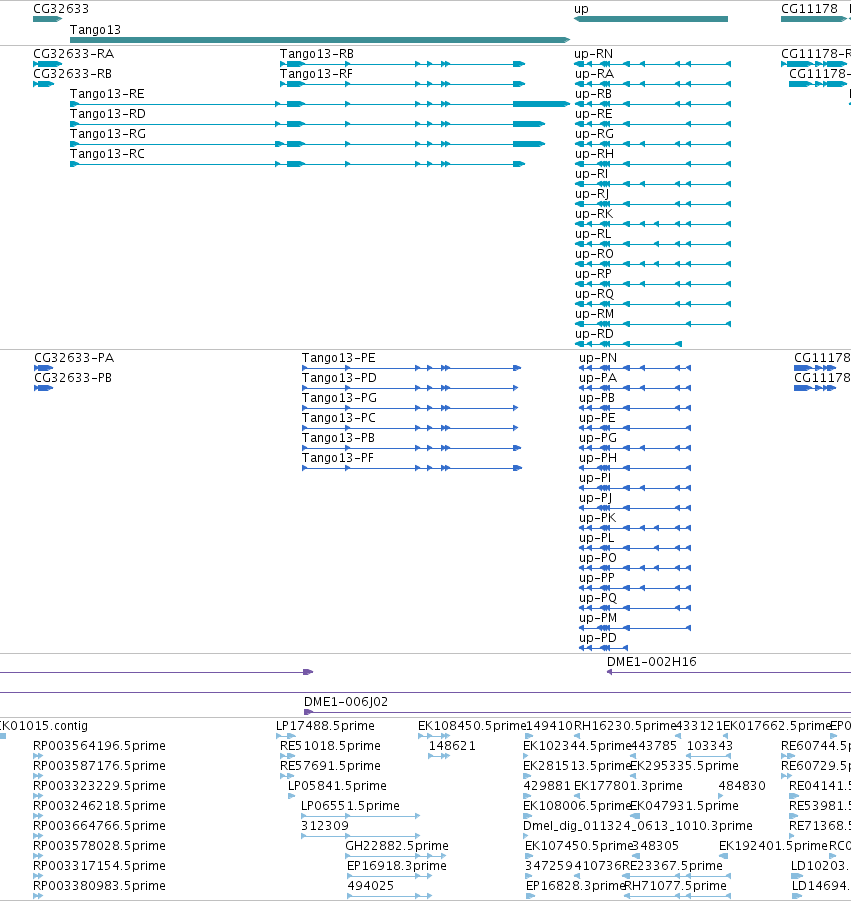Click the RE57691.5prime EST label
Viewport: 851px width, 901px height.
point(330,765)
